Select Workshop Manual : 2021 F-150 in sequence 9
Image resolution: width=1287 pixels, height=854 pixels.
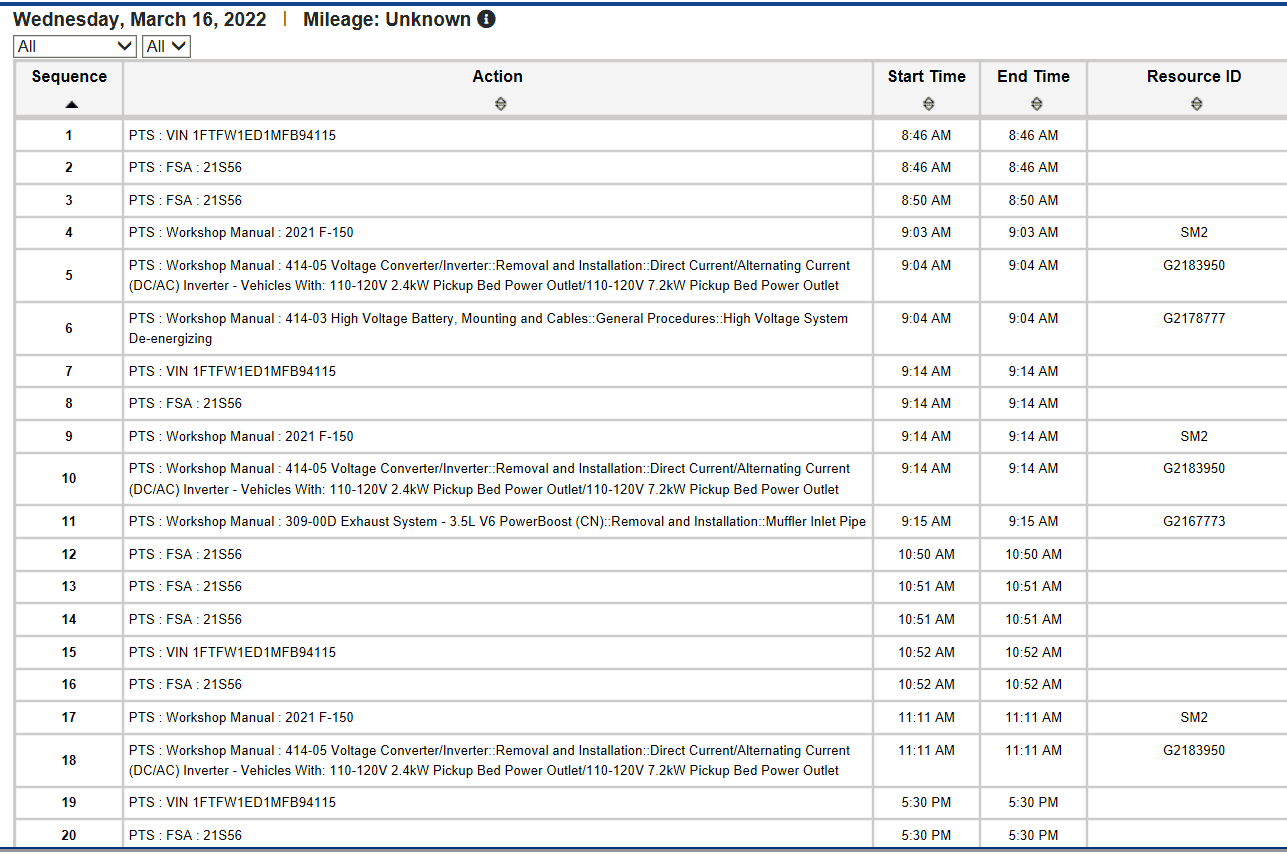click(241, 436)
